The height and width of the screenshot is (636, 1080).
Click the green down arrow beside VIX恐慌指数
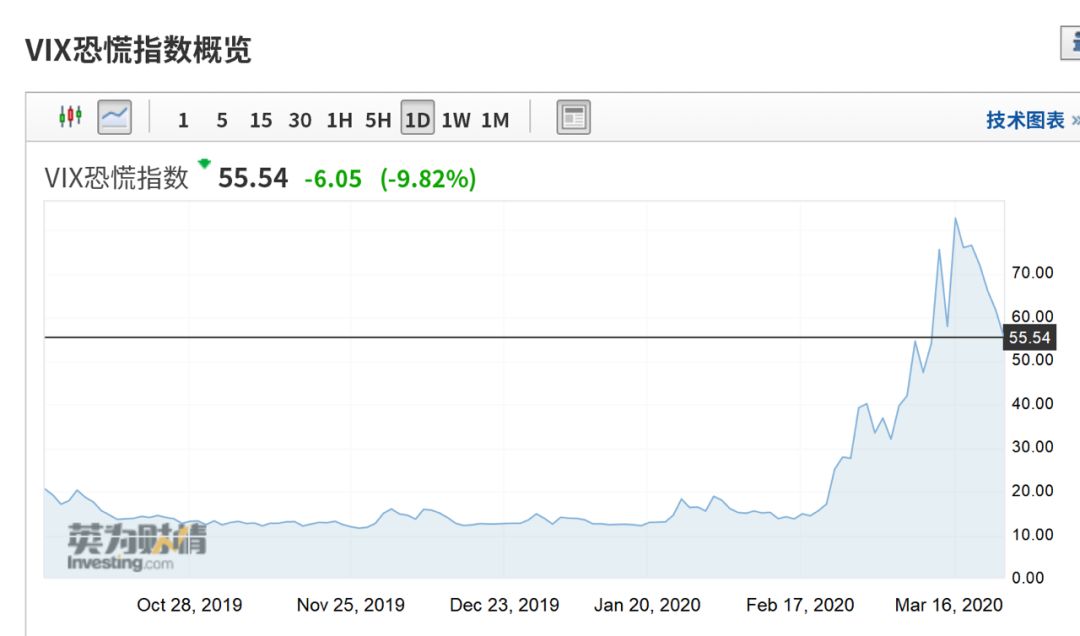click(x=205, y=164)
